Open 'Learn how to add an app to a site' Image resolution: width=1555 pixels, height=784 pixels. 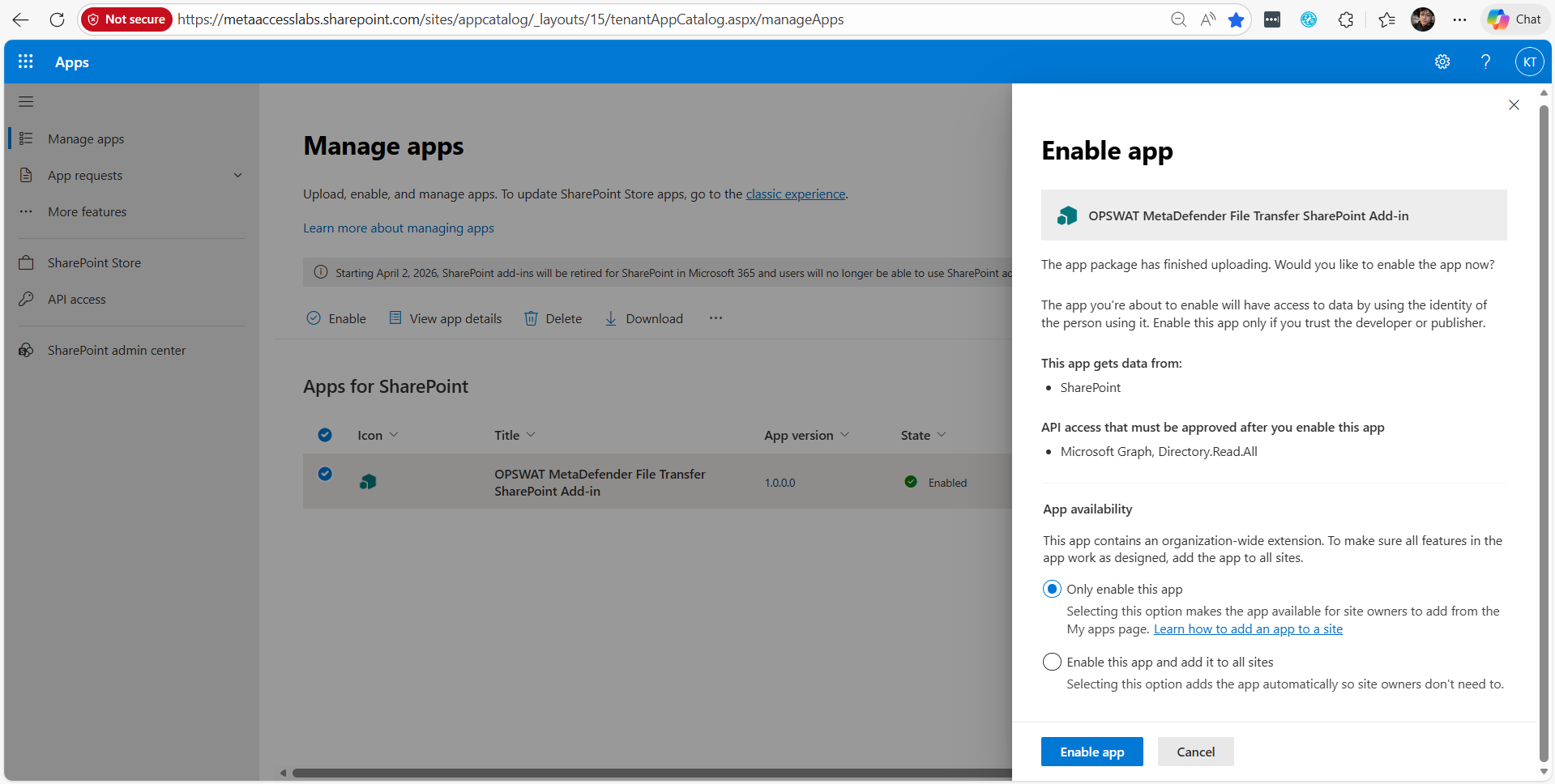point(1247,628)
